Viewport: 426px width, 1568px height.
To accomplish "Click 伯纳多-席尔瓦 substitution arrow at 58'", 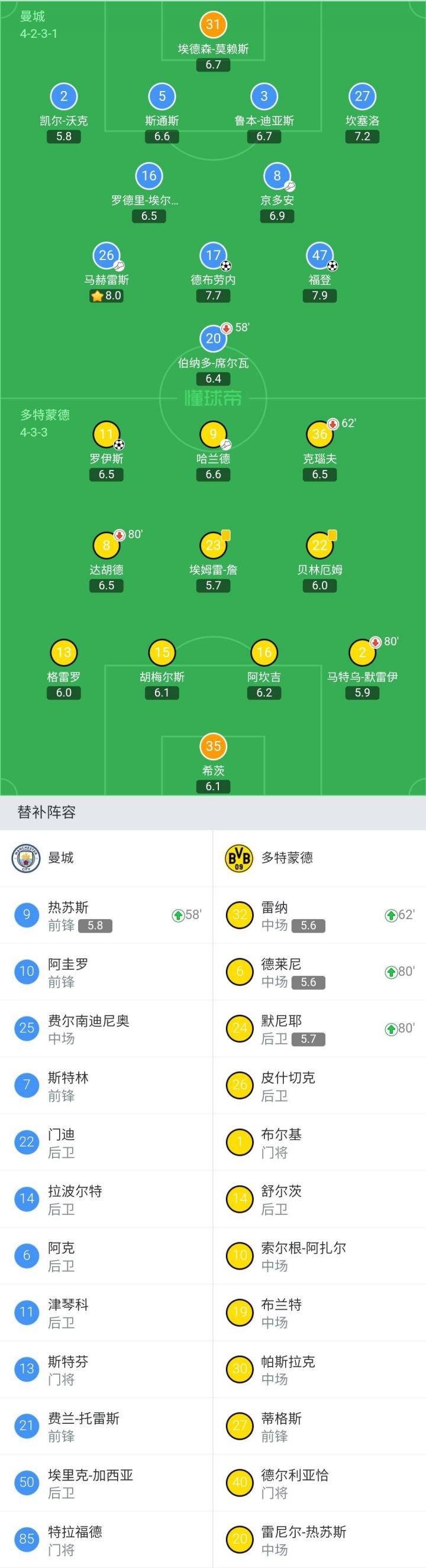I will [x=227, y=329].
